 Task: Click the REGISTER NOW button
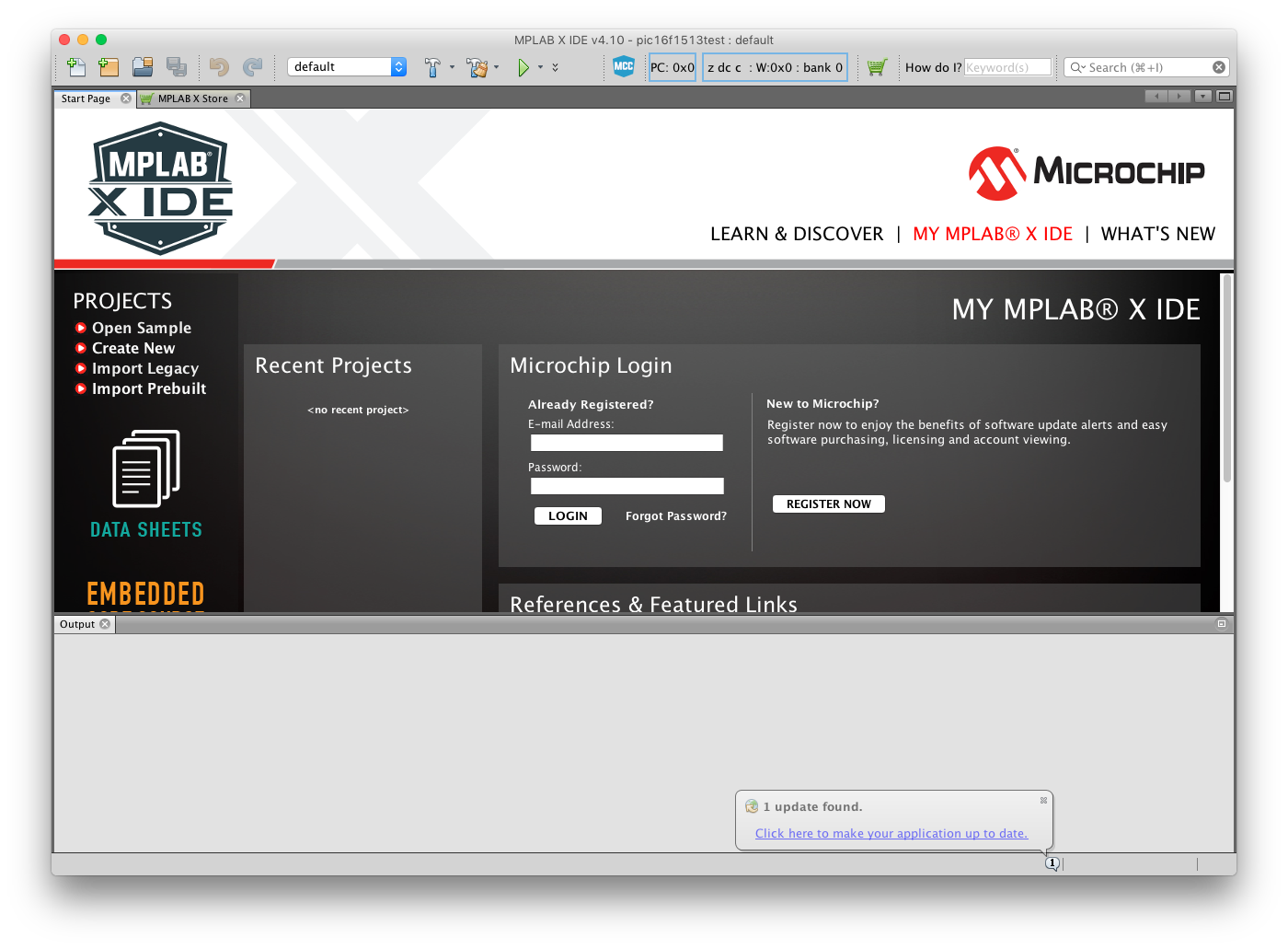[829, 503]
